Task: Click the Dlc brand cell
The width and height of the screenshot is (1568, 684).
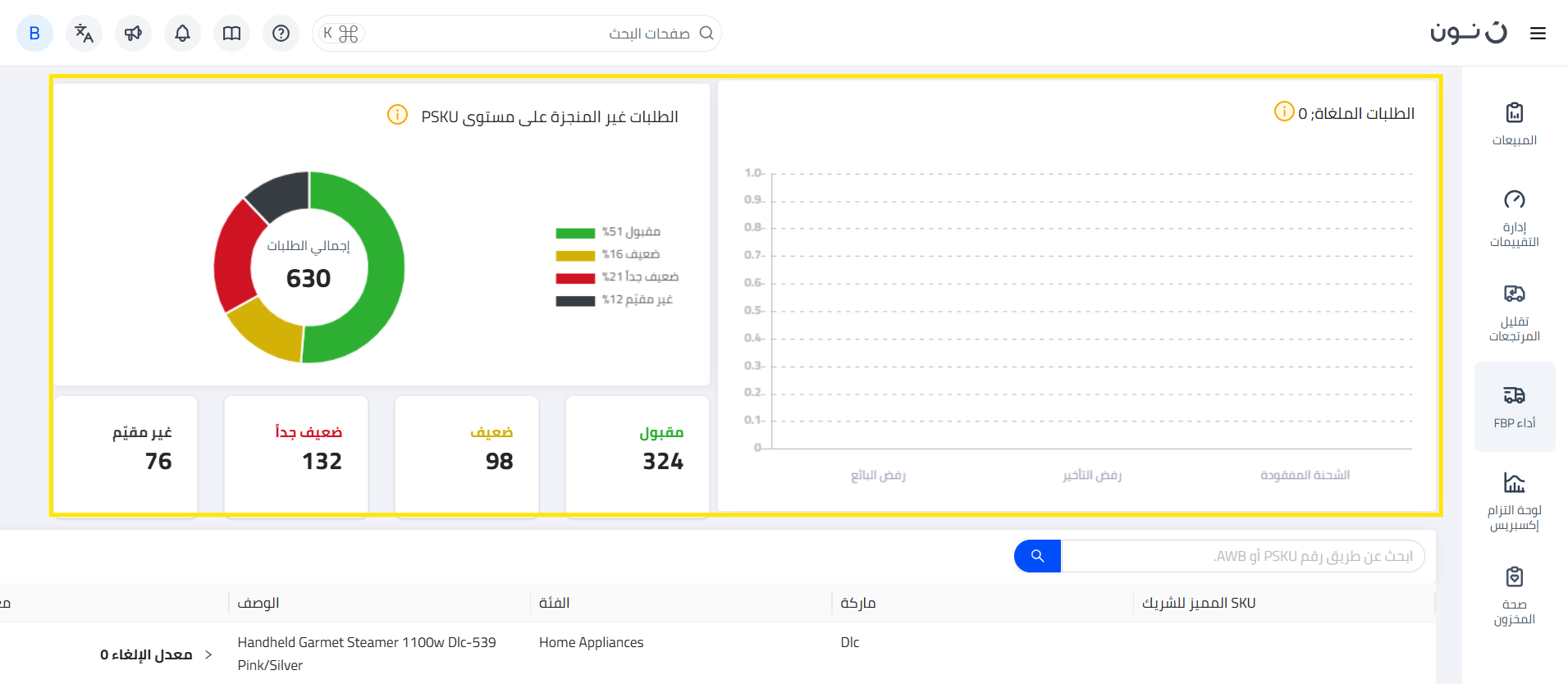Action: pos(850,642)
